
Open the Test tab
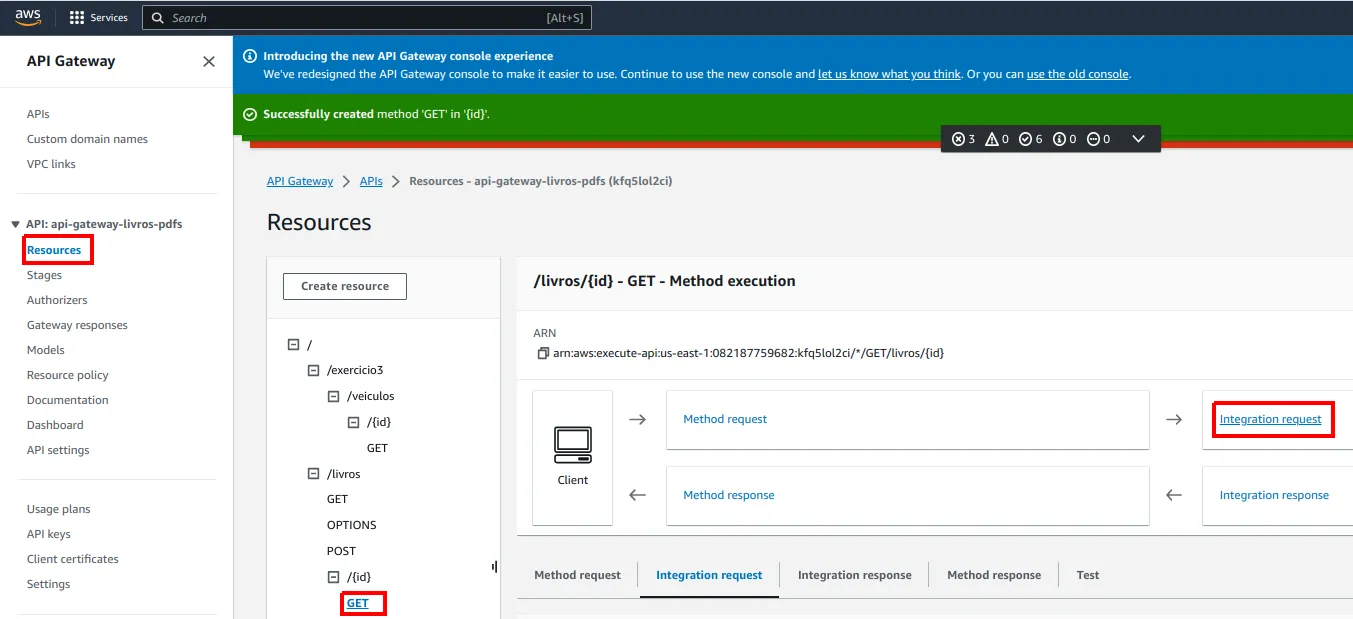pyautogui.click(x=1087, y=575)
